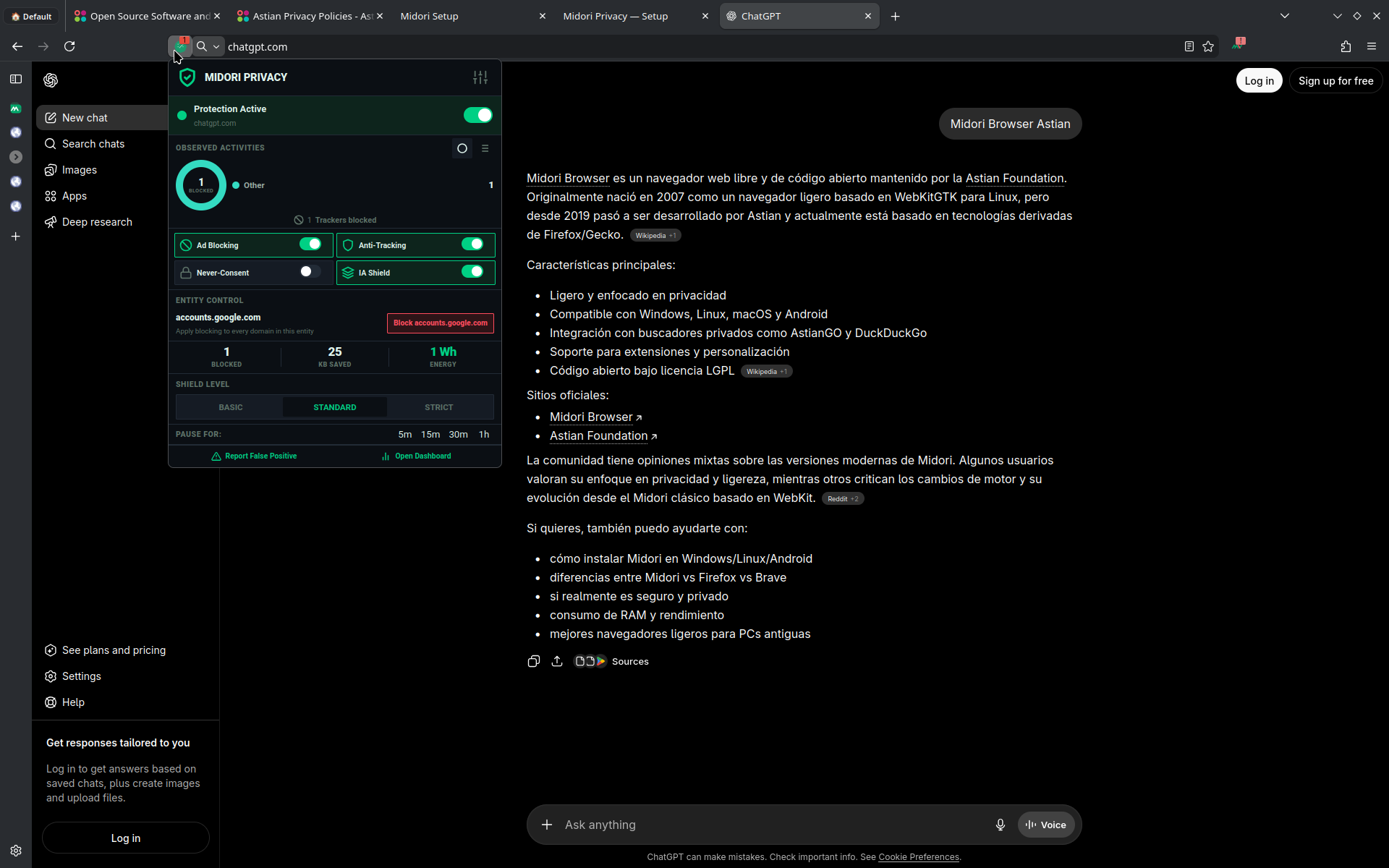Switch observed activities to list view
The width and height of the screenshot is (1389, 868).
485,148
